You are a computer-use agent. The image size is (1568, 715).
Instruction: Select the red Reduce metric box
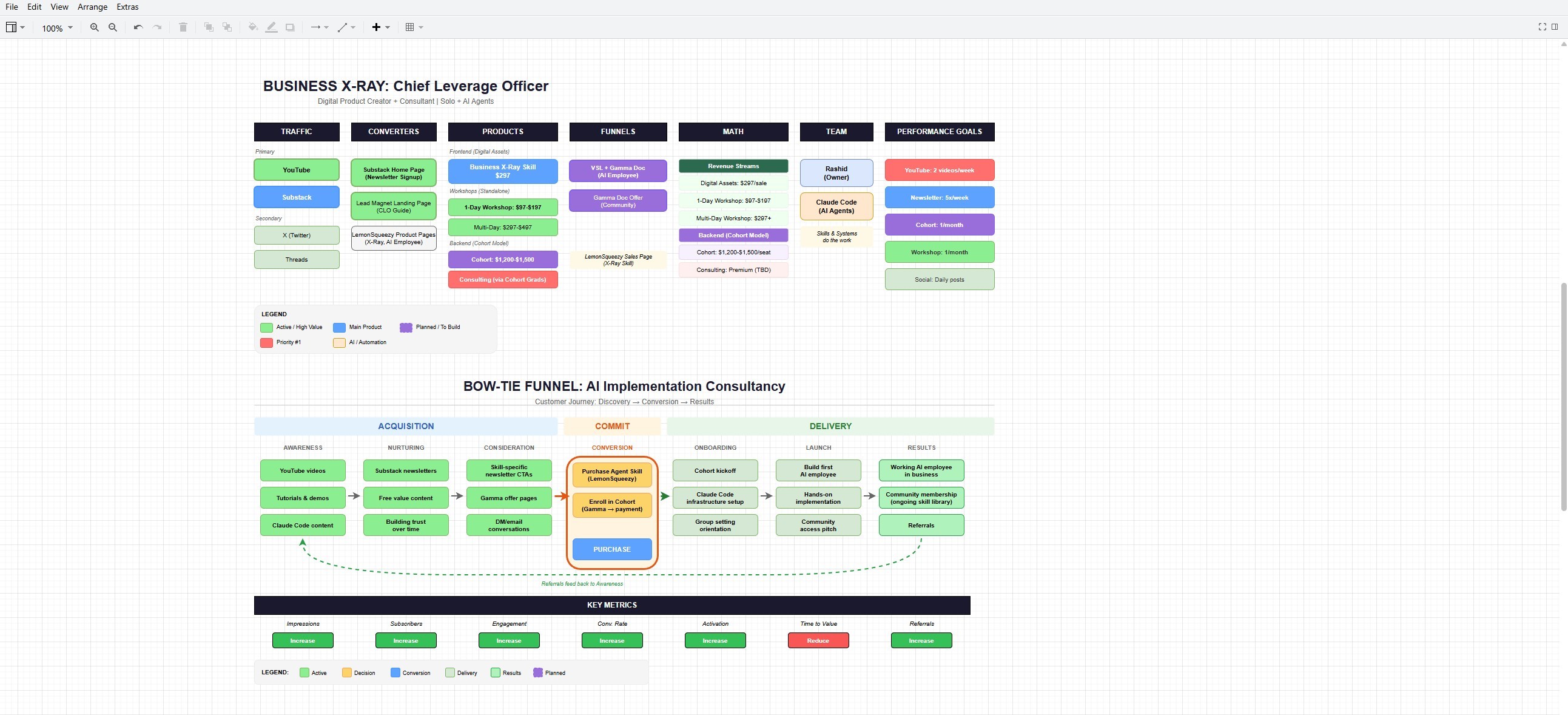click(818, 640)
